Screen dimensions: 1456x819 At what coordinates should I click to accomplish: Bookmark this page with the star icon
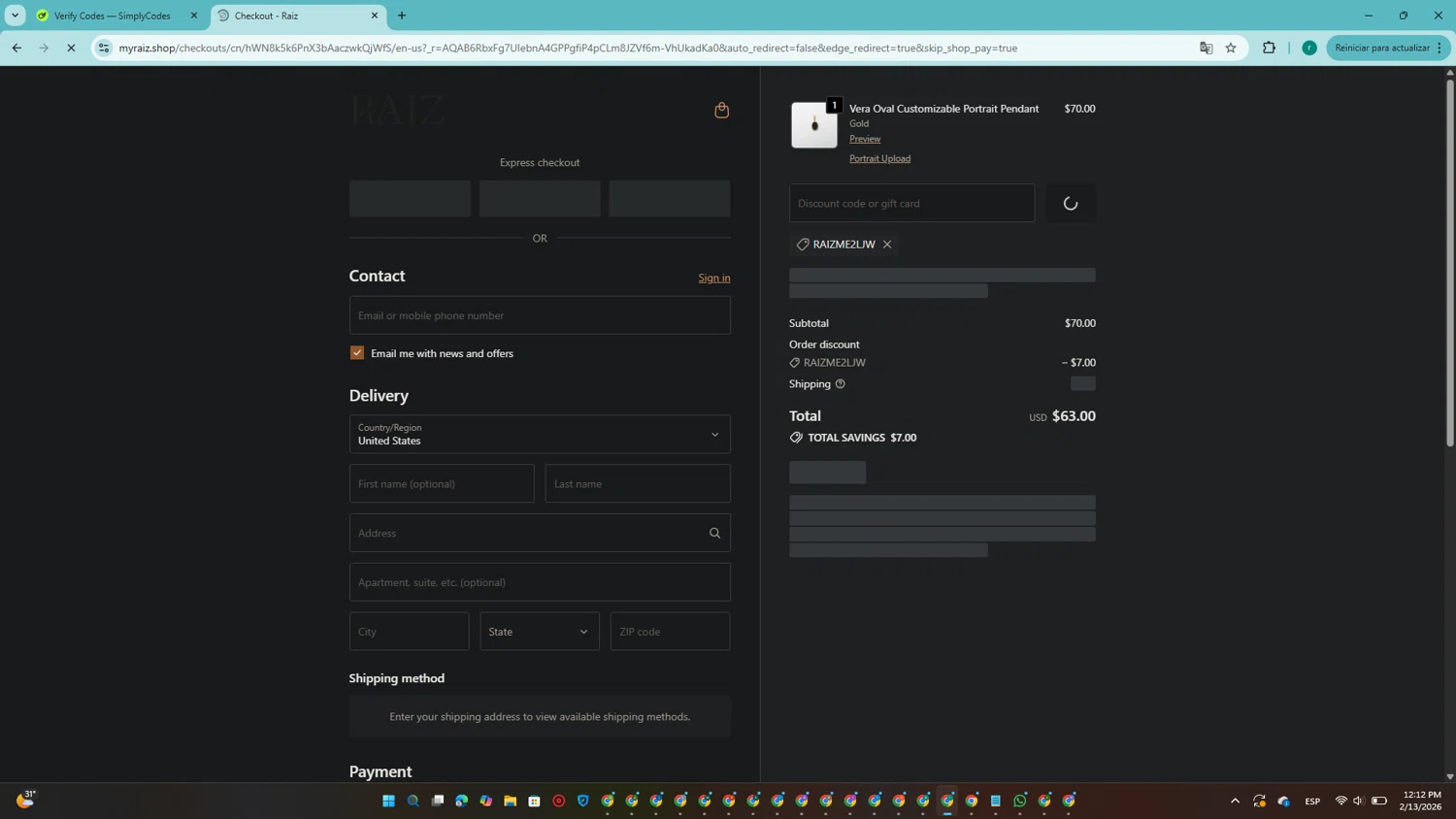tap(1231, 48)
